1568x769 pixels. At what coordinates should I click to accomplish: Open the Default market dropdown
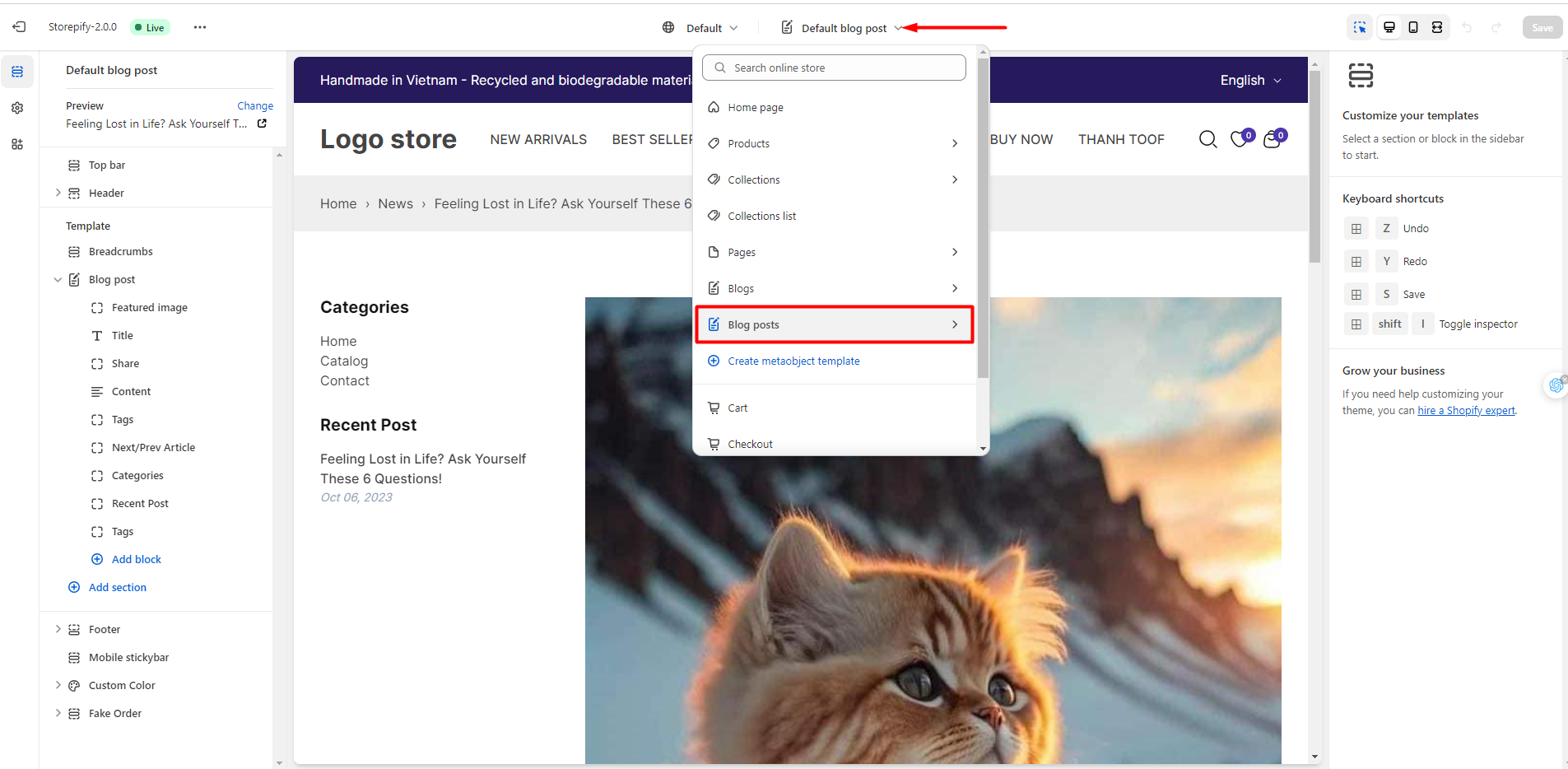click(701, 28)
